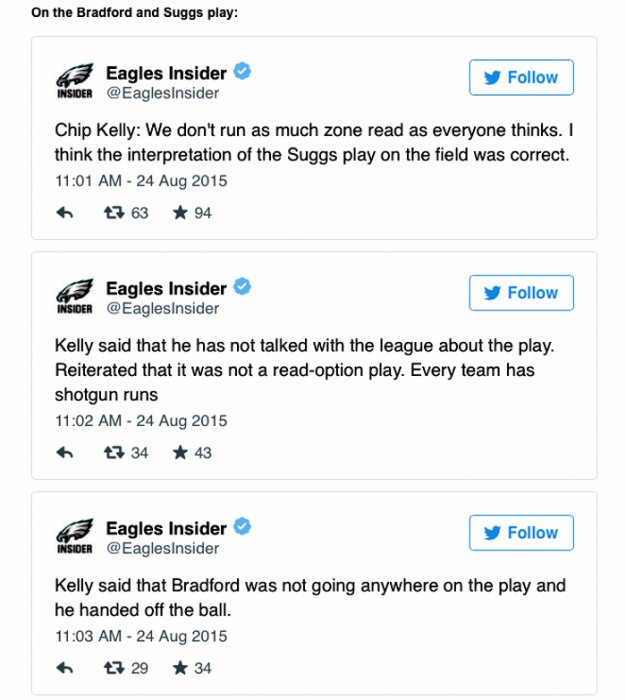Screen dimensions: 626x700
Task: Click the verified badge in the second tweet
Action: pyautogui.click(x=242, y=287)
